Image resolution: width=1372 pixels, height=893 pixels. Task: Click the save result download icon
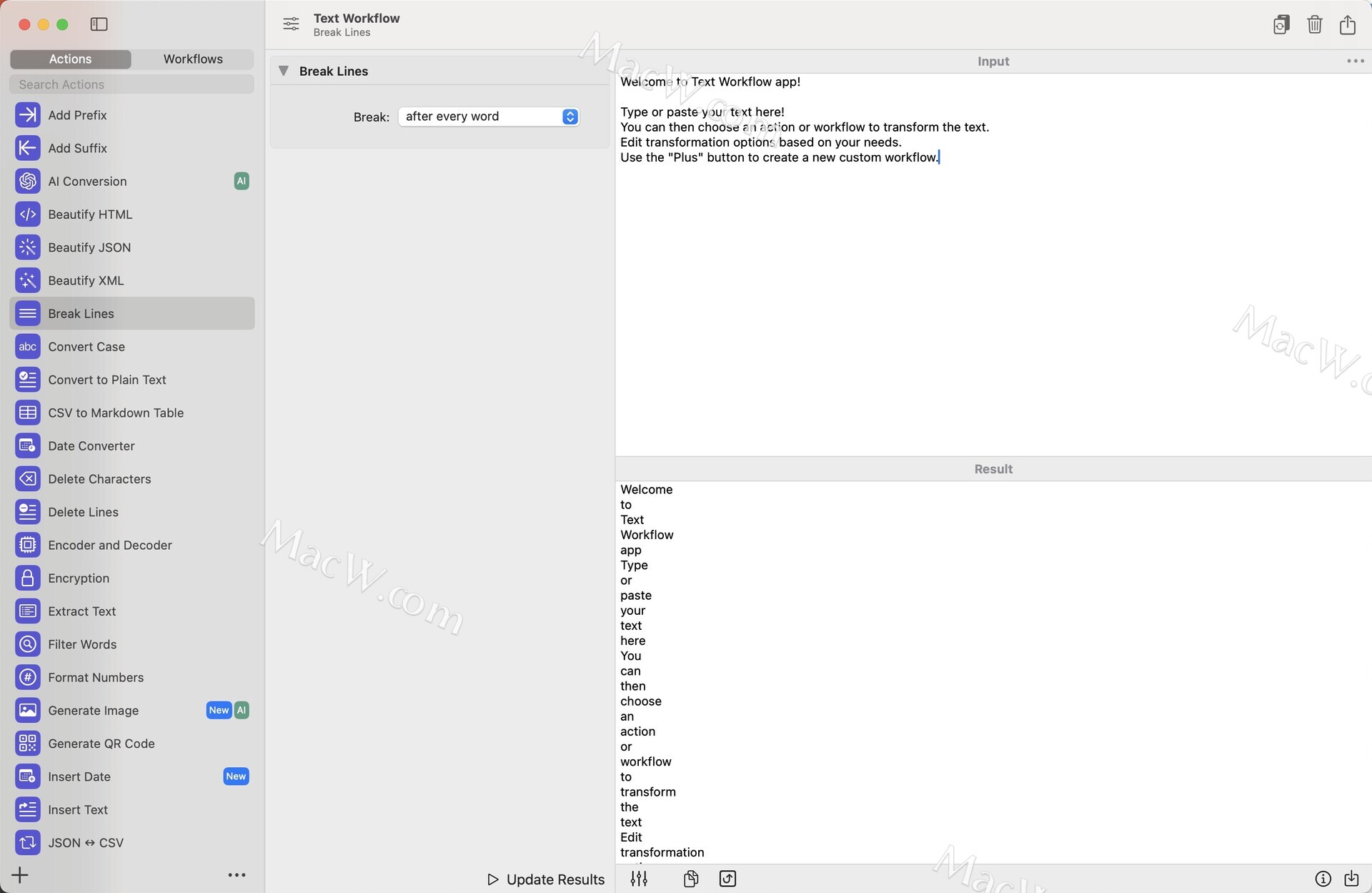pos(1351,879)
